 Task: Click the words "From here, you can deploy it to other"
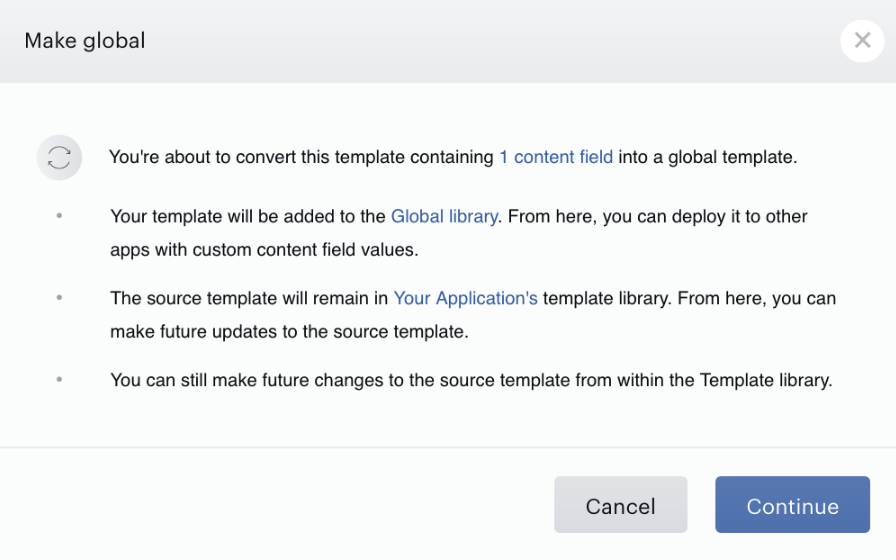658,217
